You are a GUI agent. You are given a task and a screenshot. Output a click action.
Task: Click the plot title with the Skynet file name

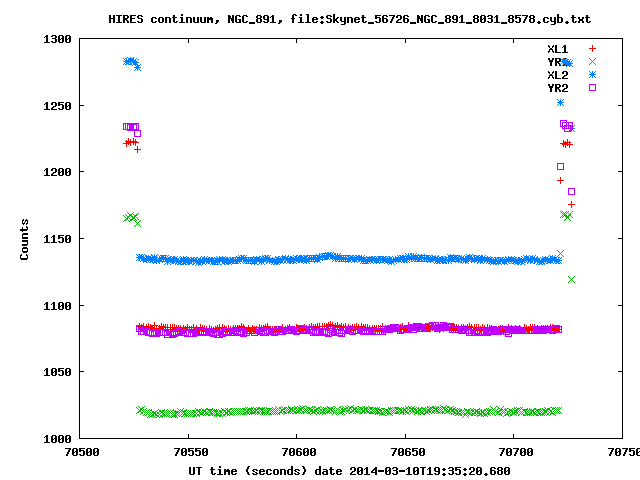[x=349, y=19]
